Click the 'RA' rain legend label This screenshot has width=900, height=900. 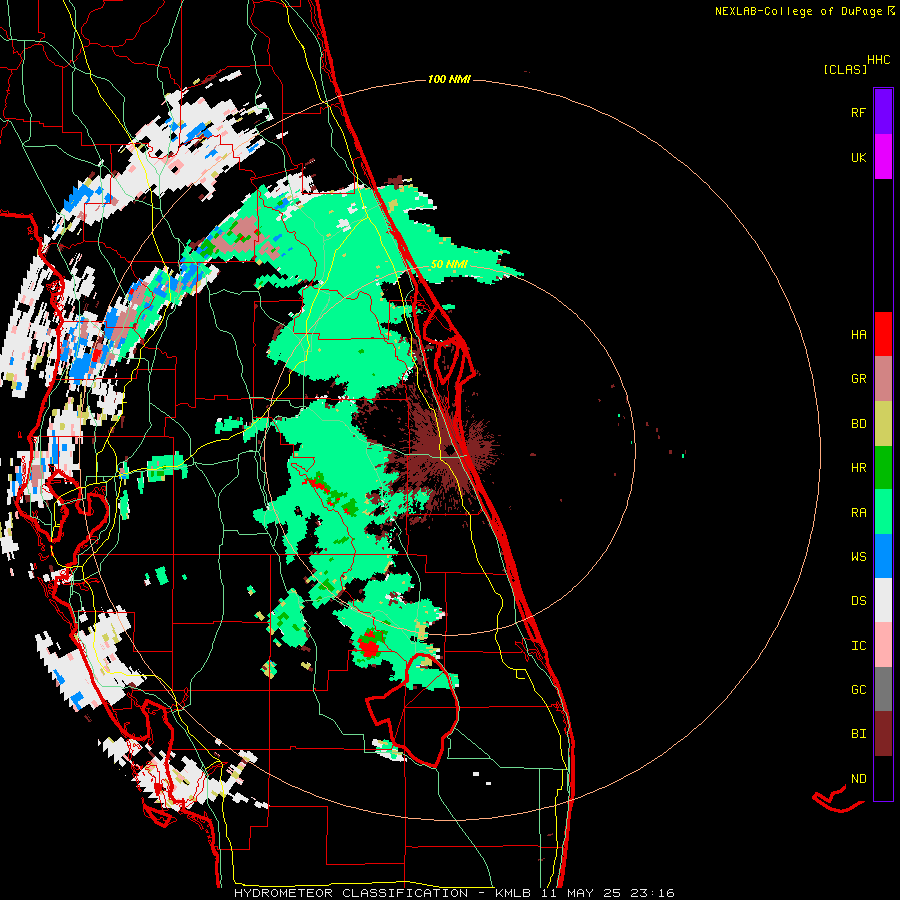[858, 513]
